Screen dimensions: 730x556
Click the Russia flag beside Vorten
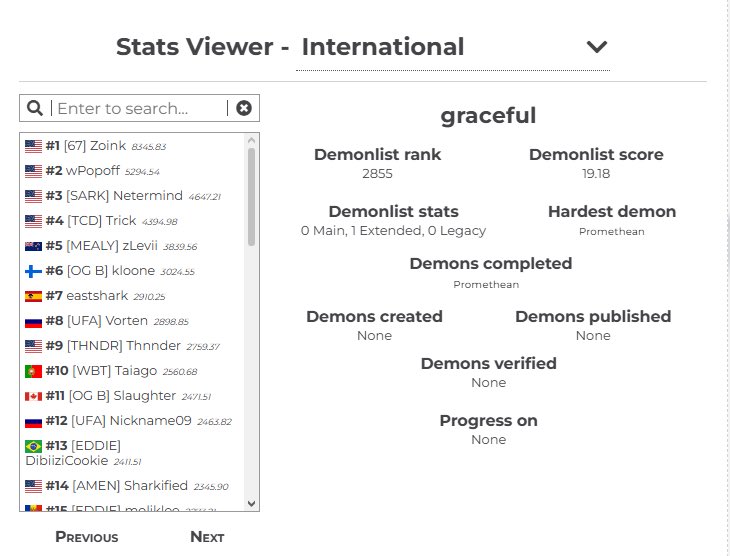[33, 321]
